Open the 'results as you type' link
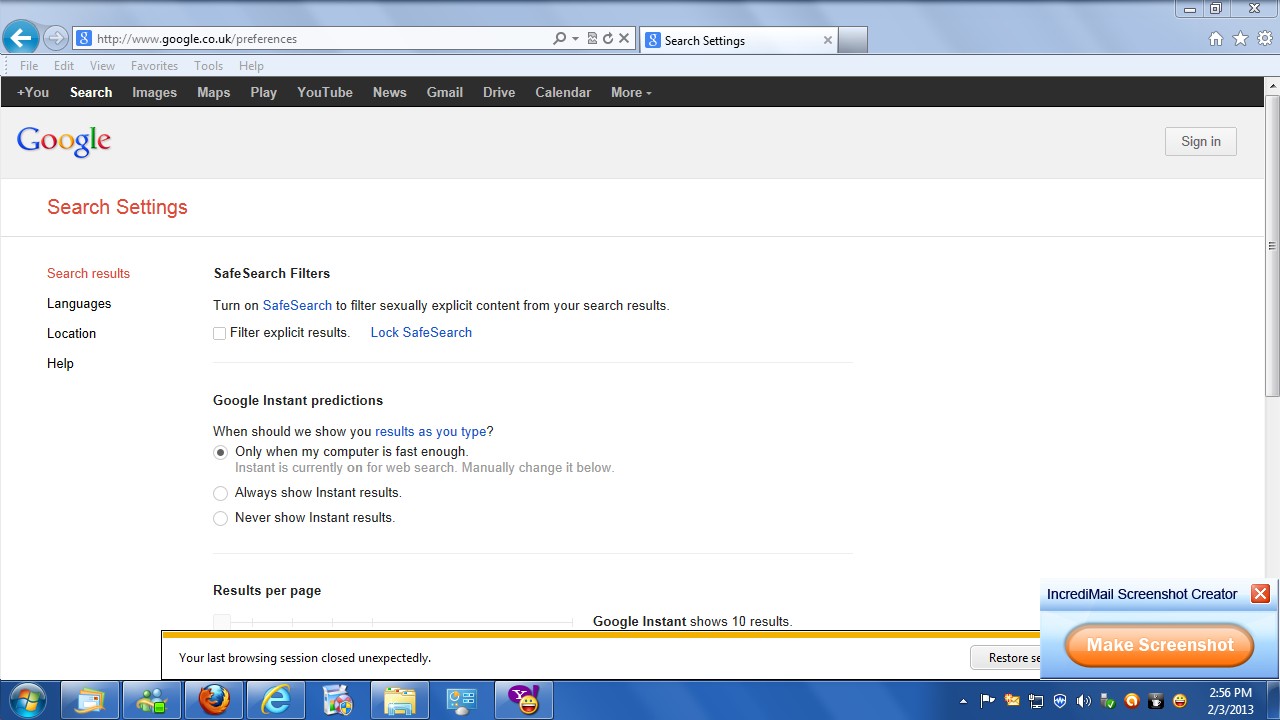Viewport: 1280px width, 720px height. tap(430, 431)
